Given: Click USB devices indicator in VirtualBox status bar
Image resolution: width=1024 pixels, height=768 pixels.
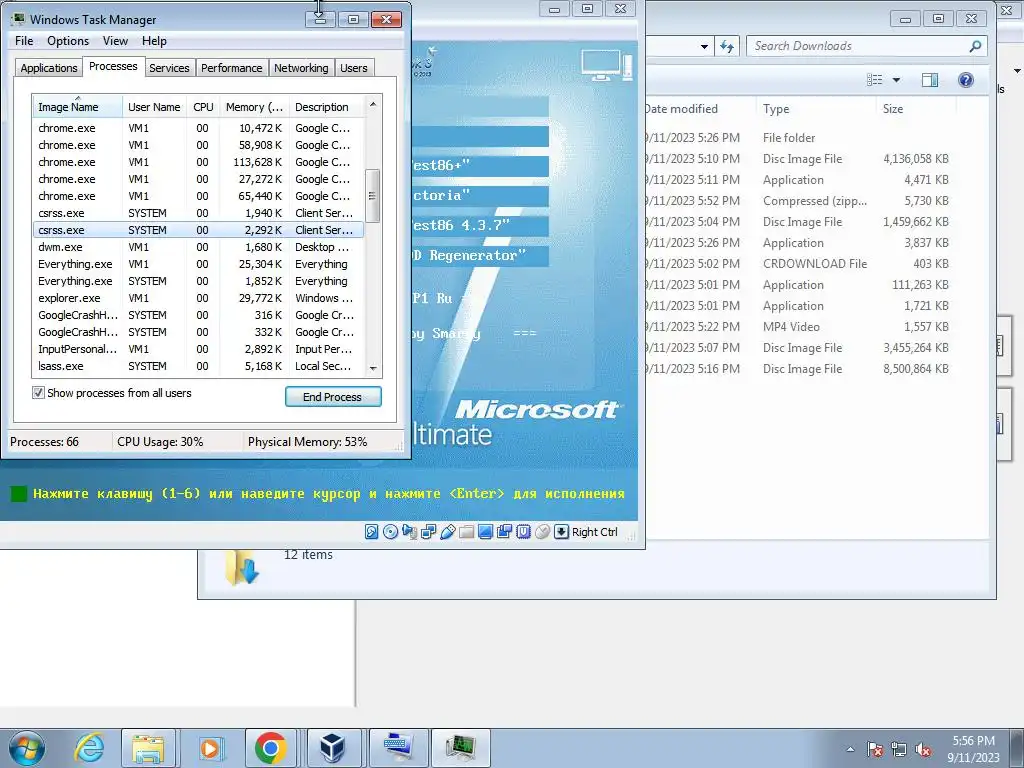Looking at the screenshot, I should coord(447,532).
